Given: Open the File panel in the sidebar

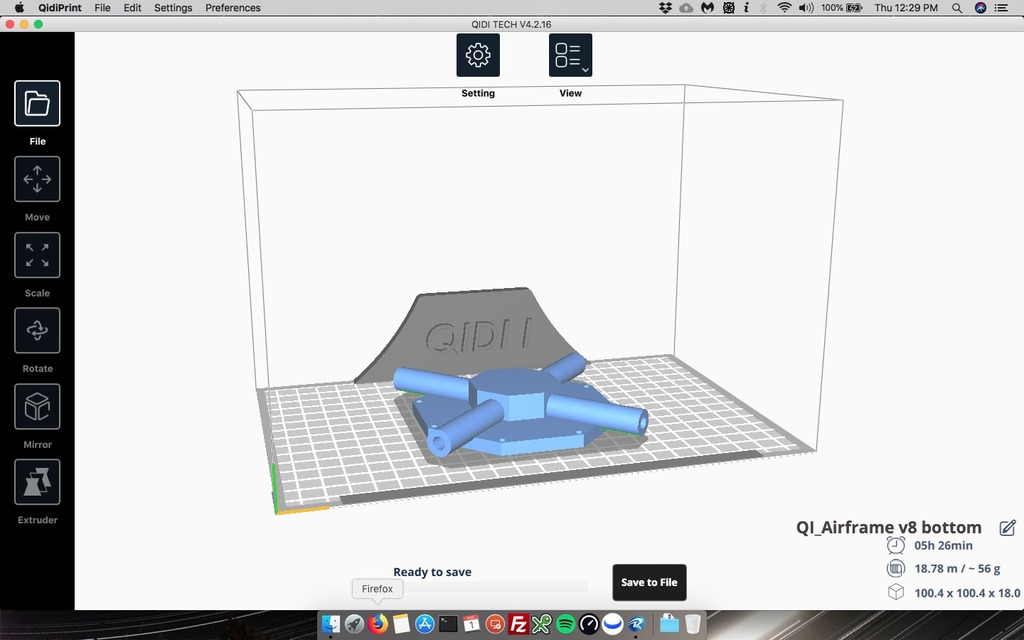Looking at the screenshot, I should tap(37, 103).
